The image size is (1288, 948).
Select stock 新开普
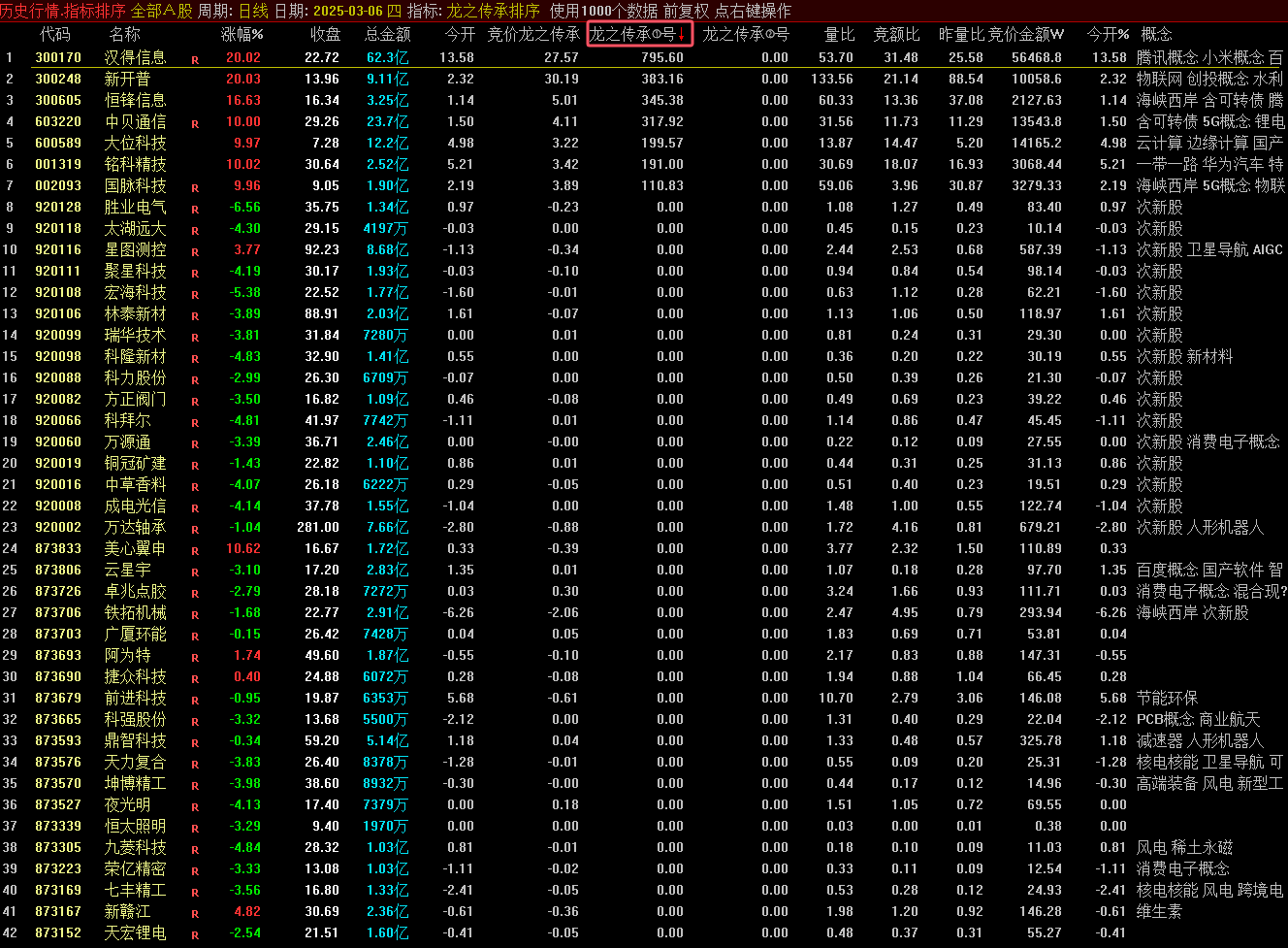127,79
